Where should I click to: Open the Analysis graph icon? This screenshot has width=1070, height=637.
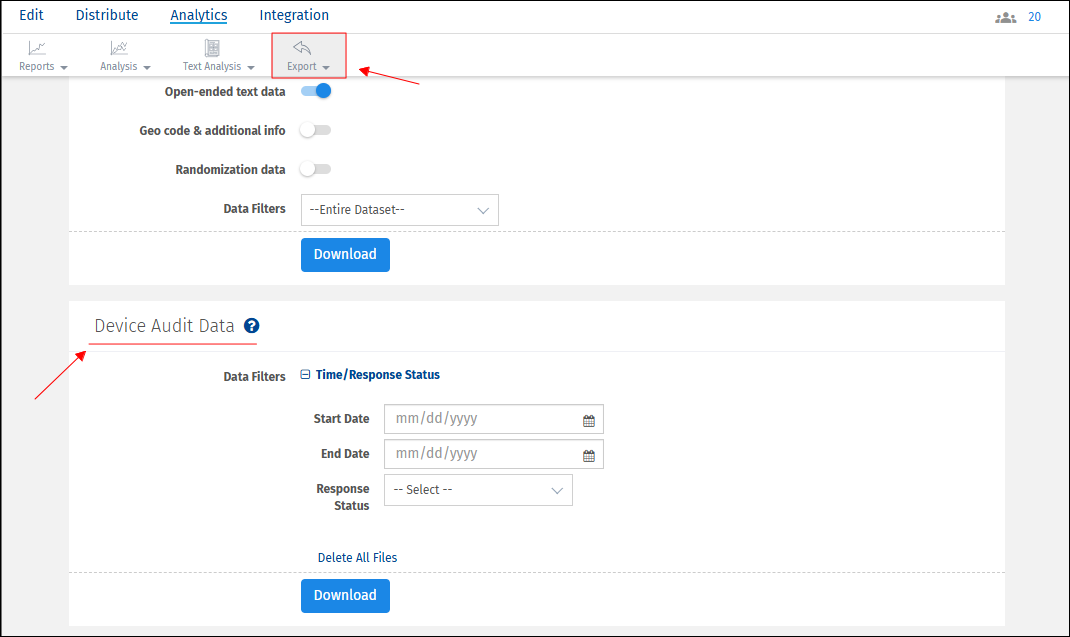click(x=119, y=48)
